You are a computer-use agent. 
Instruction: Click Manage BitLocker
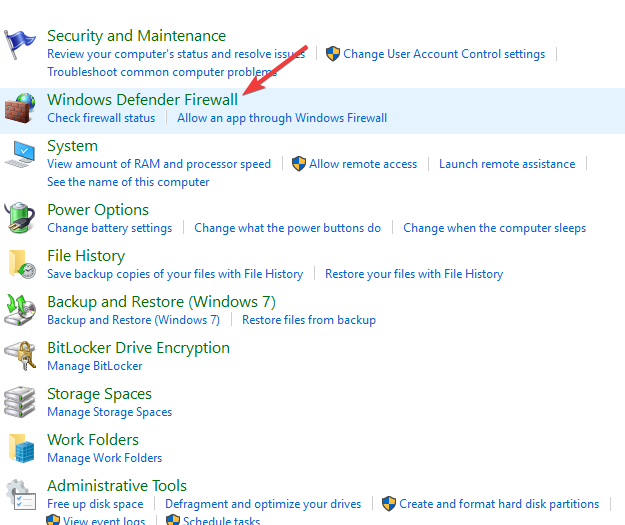94,366
